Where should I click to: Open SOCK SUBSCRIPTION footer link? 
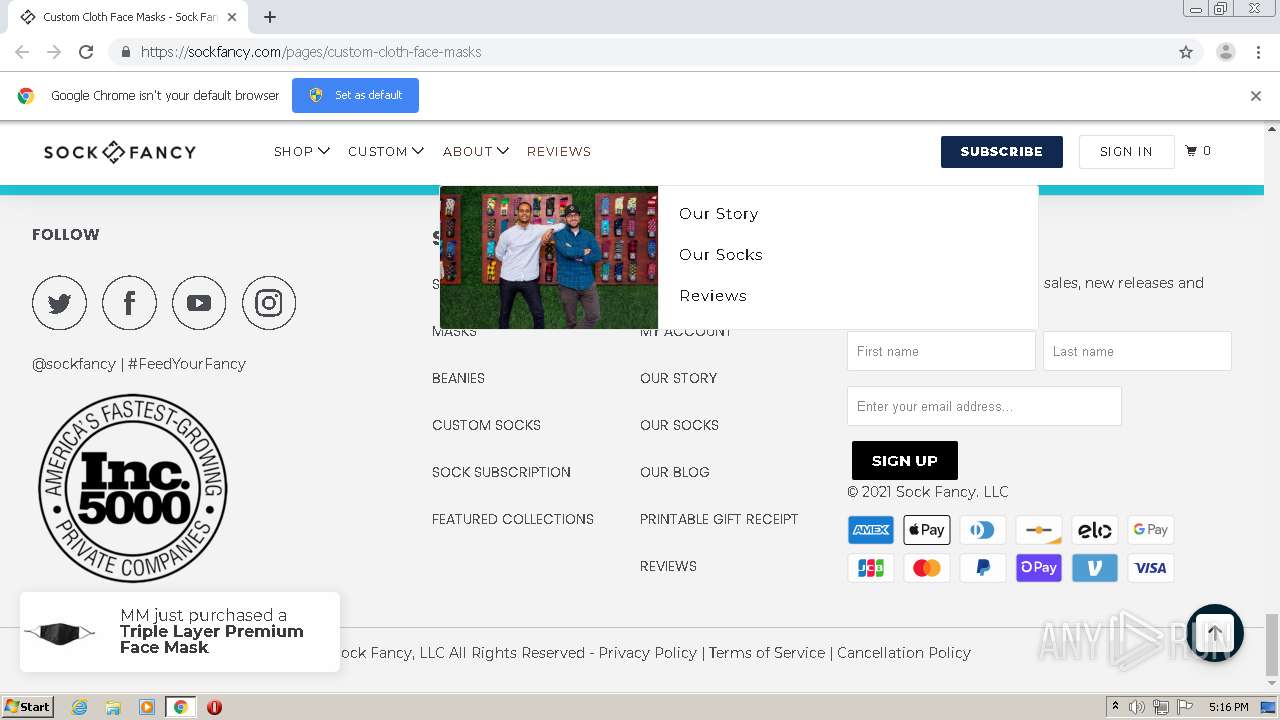click(501, 472)
